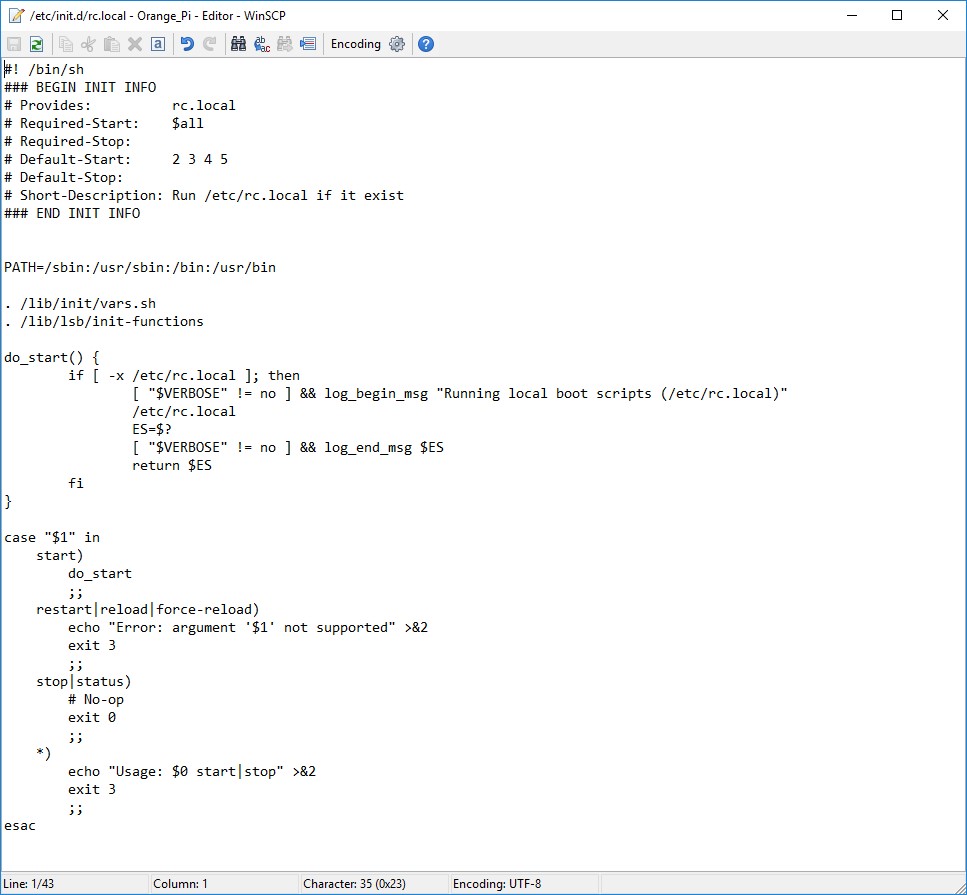Open the Replace text tool

coord(262,44)
